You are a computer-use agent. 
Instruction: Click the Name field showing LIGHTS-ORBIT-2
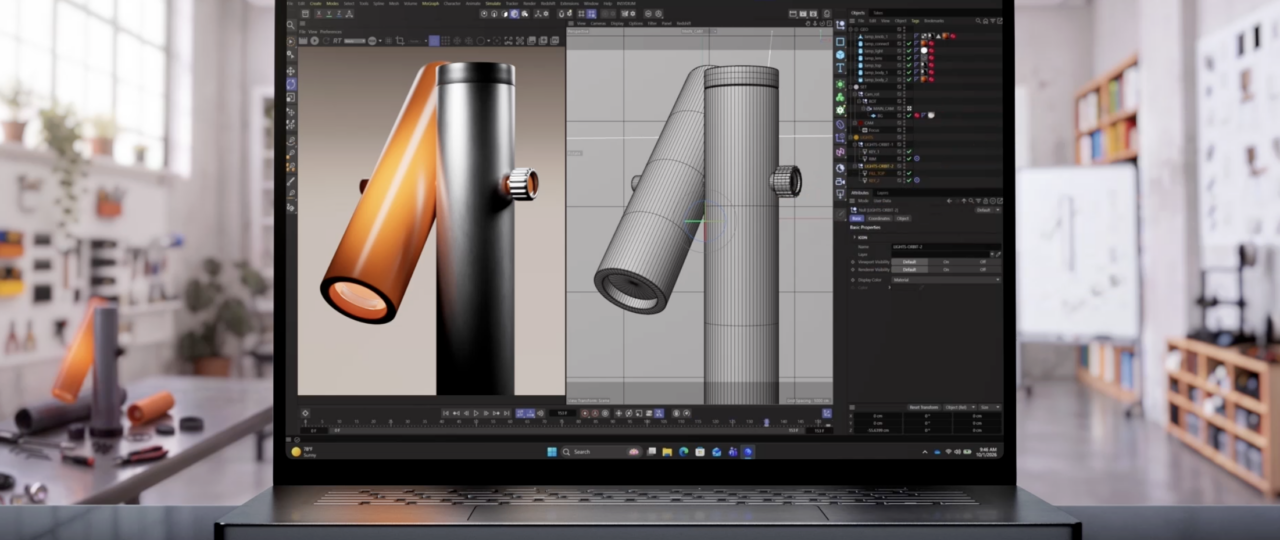click(947, 247)
